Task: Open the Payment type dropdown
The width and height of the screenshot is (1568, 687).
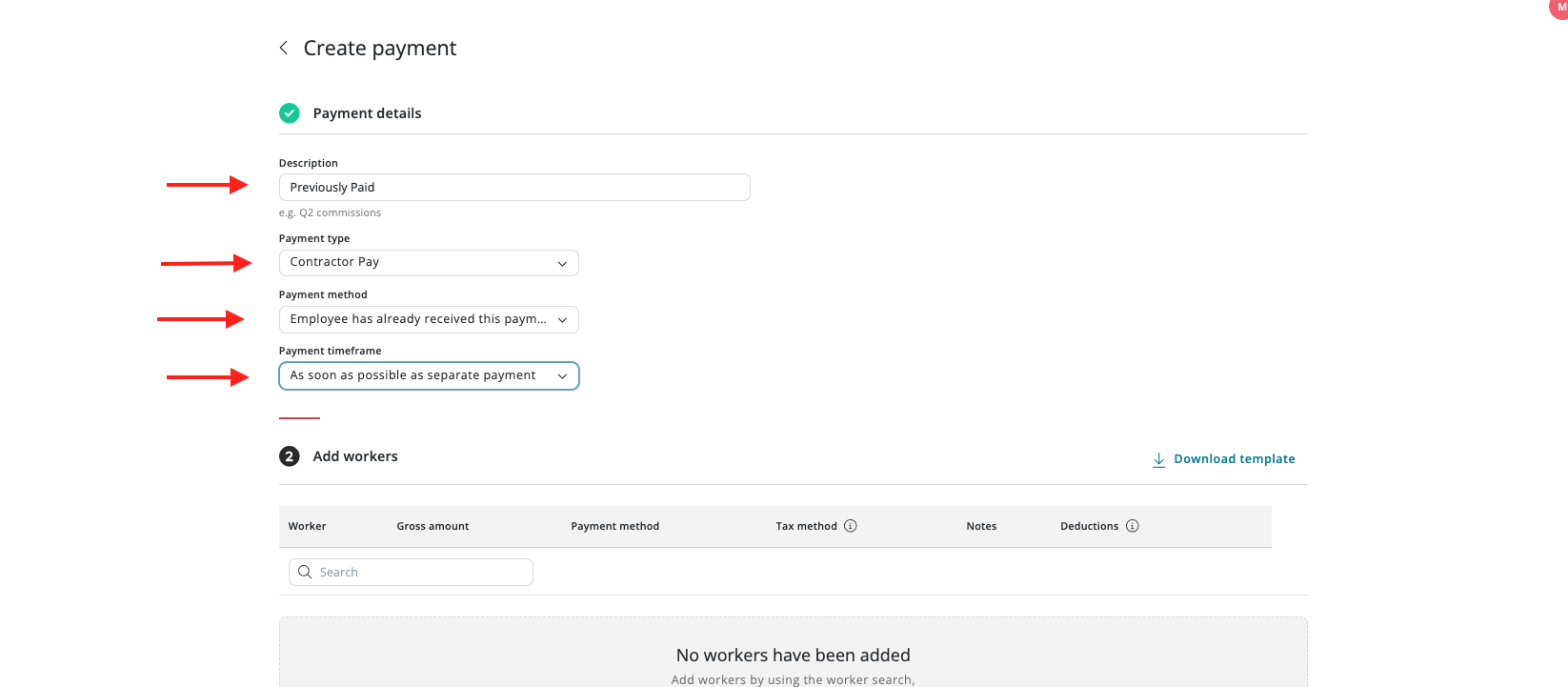Action: (429, 263)
